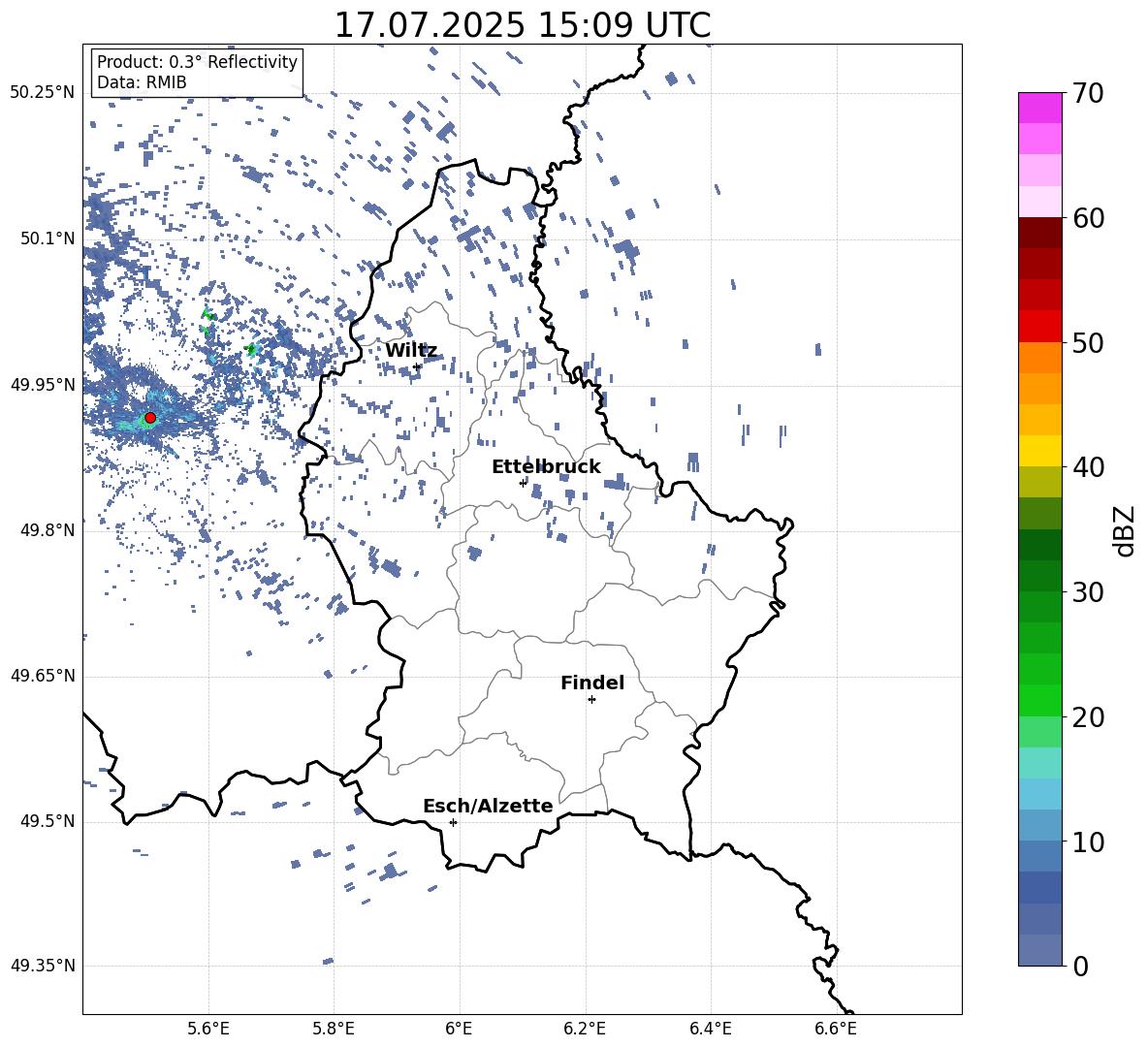1148x1048 pixels.
Task: Click the 10 tick on the colorbar
Action: click(x=1088, y=842)
